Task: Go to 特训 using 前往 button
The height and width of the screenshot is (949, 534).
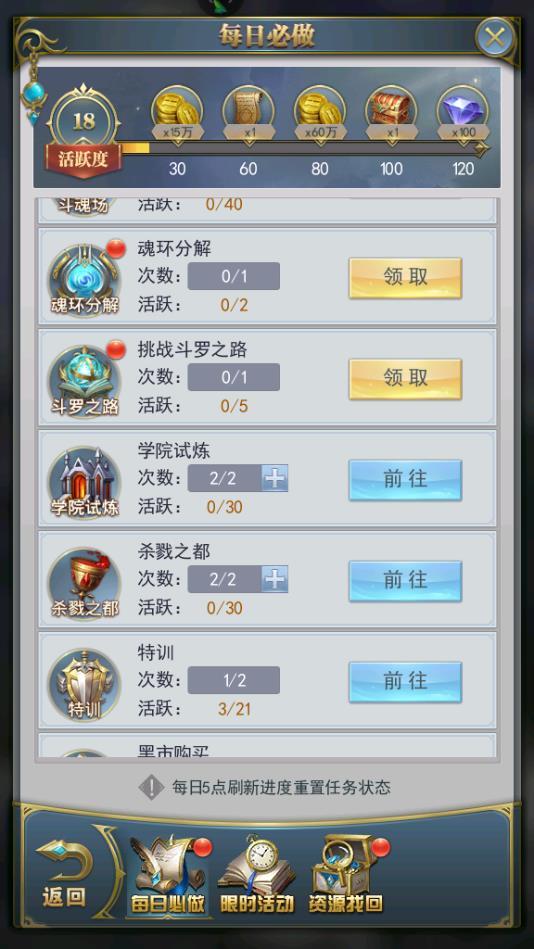Action: tap(405, 682)
